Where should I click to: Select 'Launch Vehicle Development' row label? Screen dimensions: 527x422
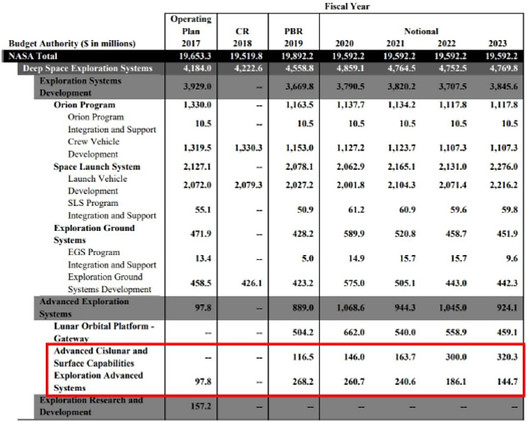pos(97,185)
